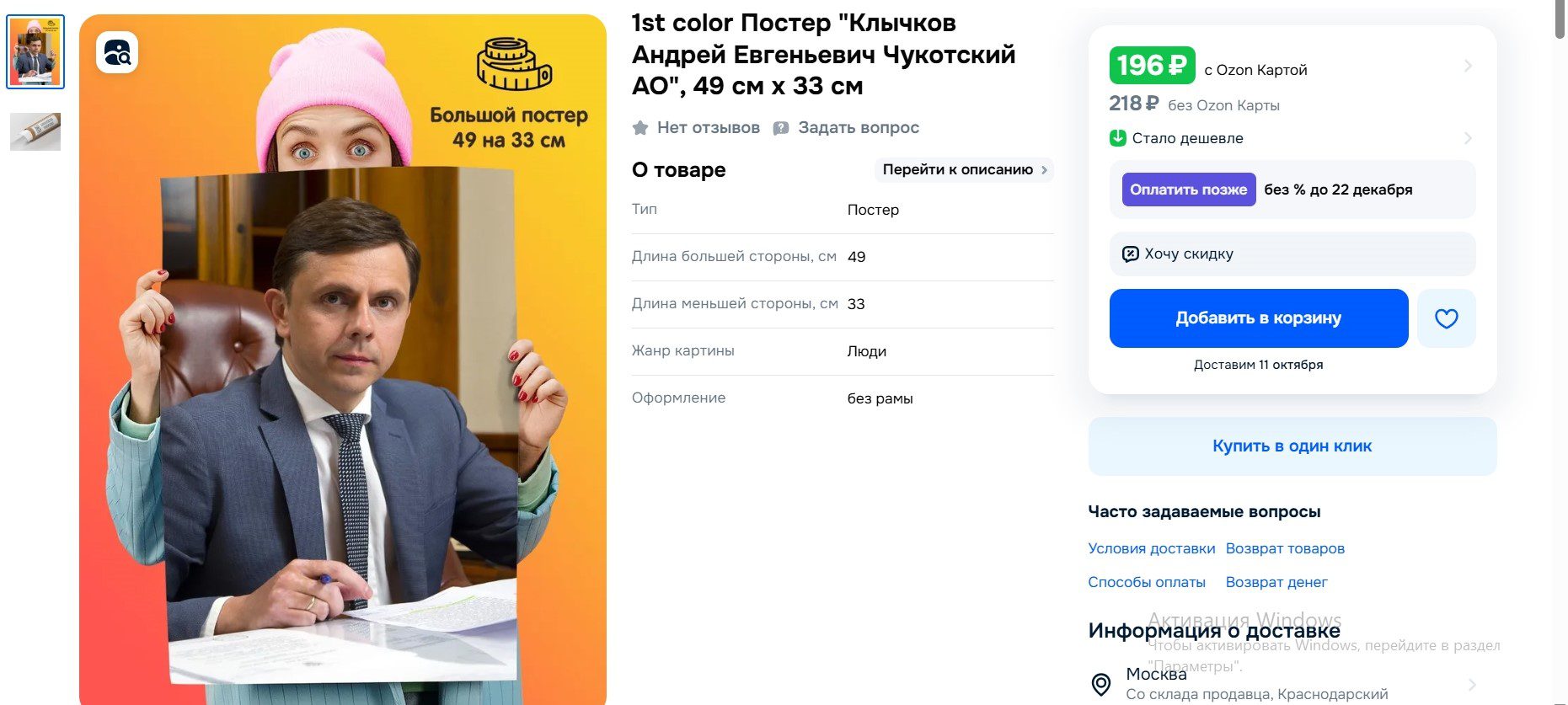Open similar-image search icon on photo

117,53
